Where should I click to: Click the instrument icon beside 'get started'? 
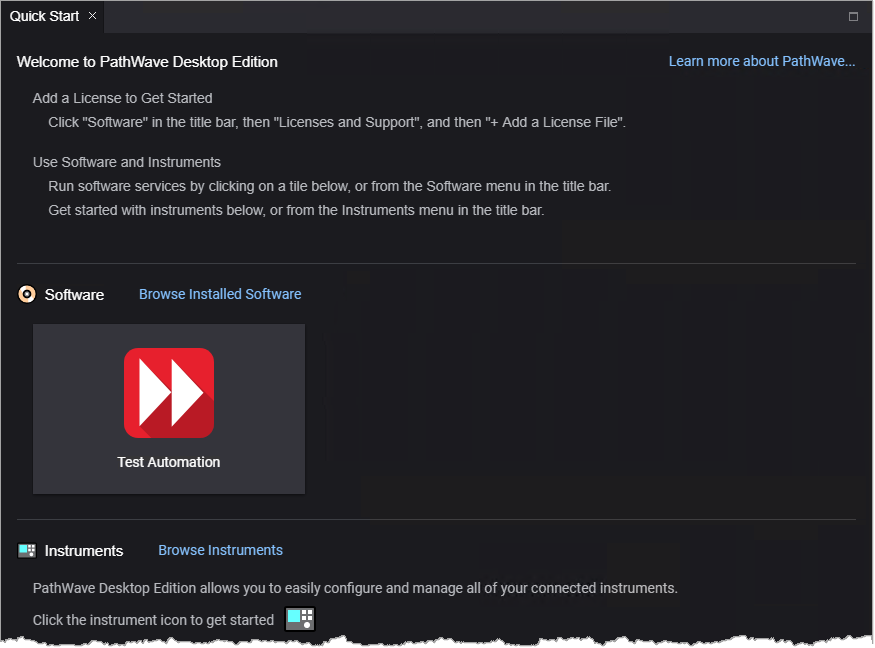click(300, 619)
